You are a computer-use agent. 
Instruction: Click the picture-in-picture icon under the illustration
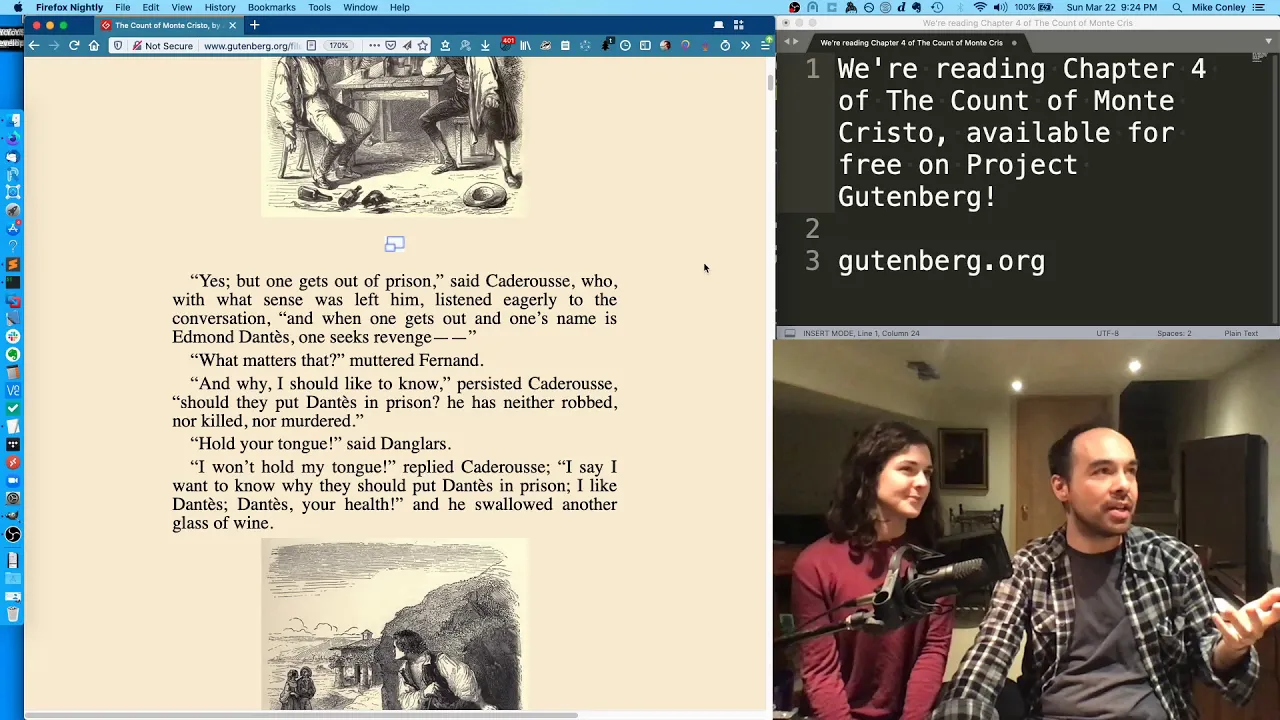(395, 243)
